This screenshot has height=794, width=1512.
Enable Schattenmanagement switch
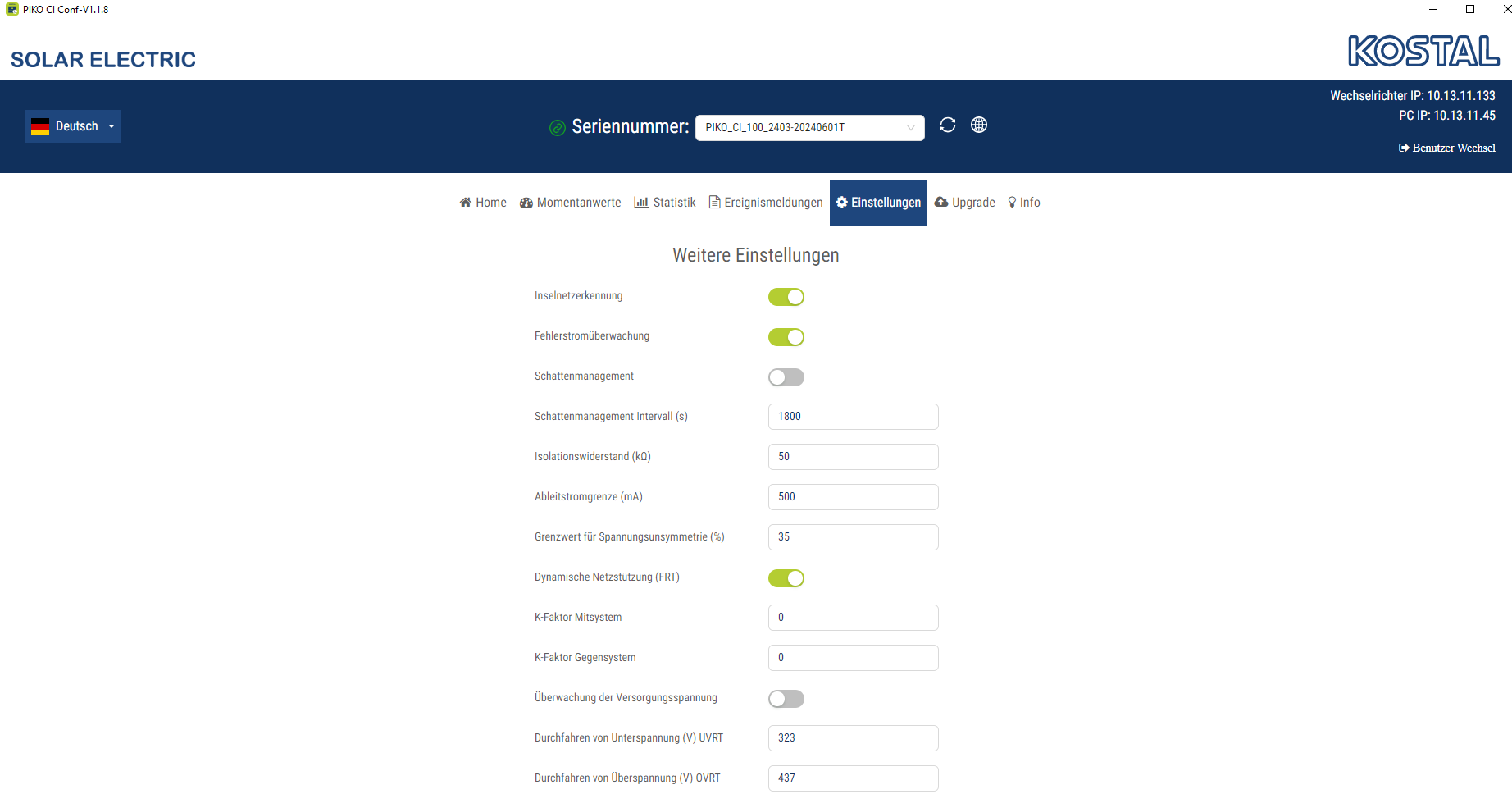click(786, 377)
